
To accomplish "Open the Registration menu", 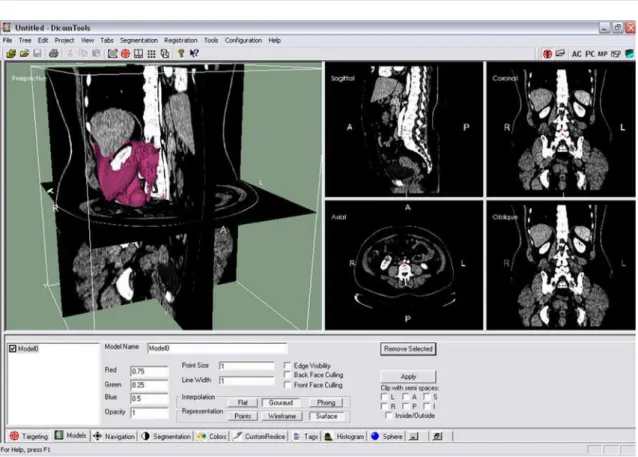I will click(181, 40).
